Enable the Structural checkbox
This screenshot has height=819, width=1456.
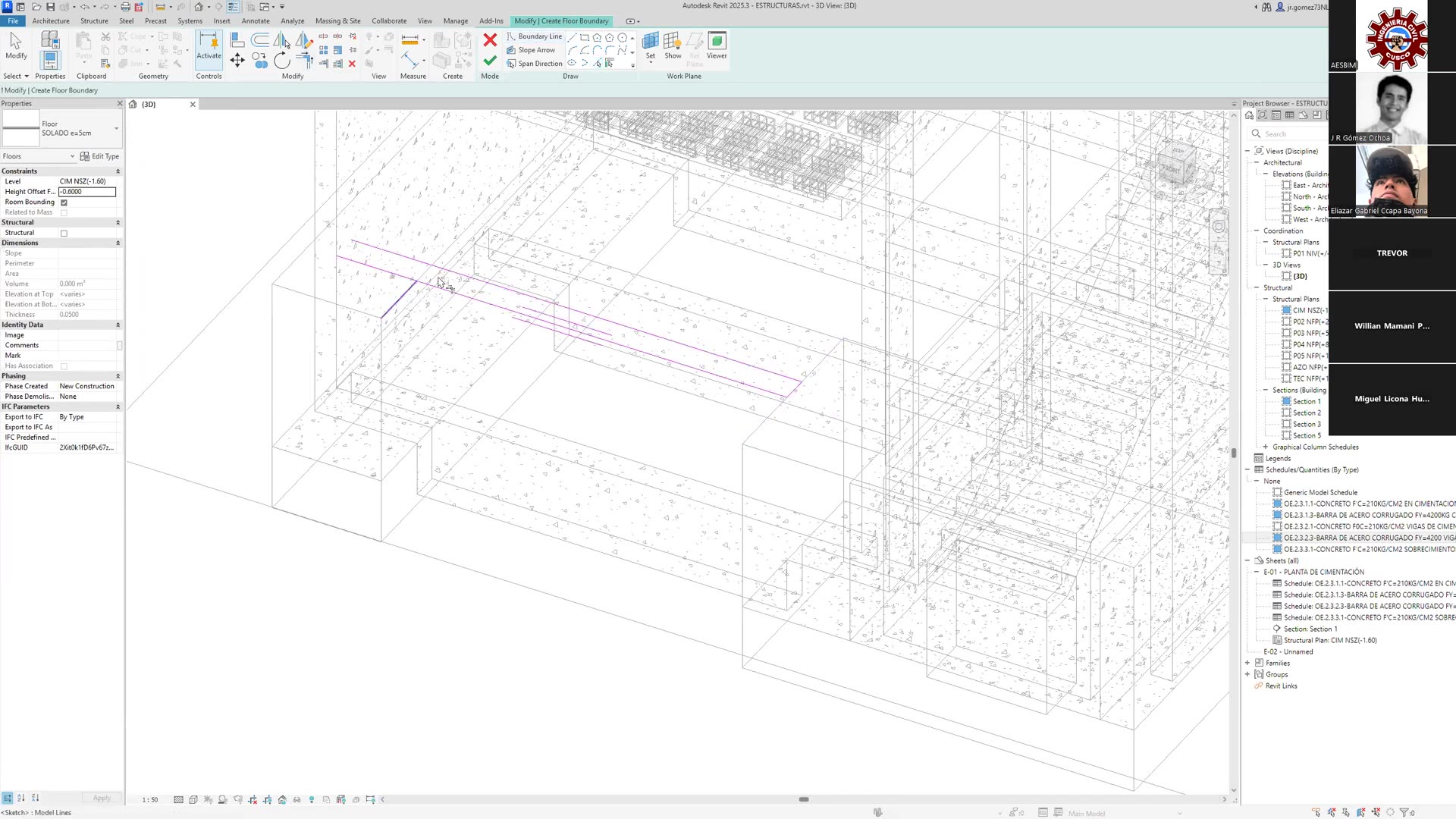click(x=64, y=233)
